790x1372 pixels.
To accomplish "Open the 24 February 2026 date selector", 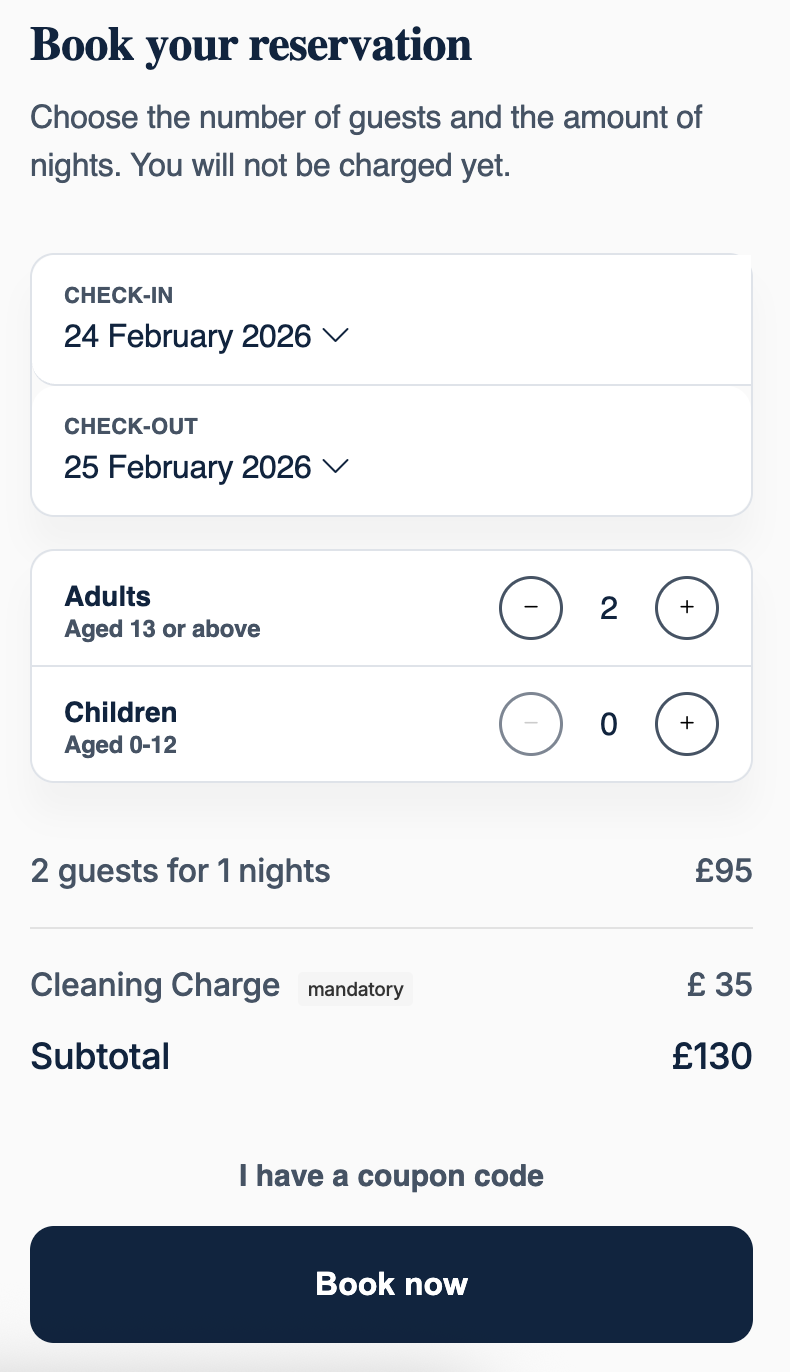I will tap(188, 337).
